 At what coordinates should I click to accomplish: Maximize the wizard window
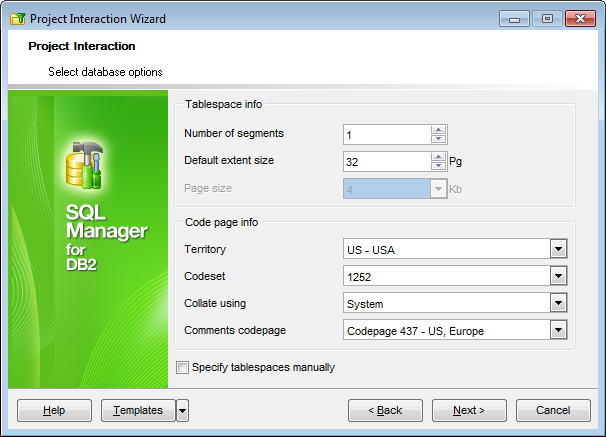pos(546,18)
